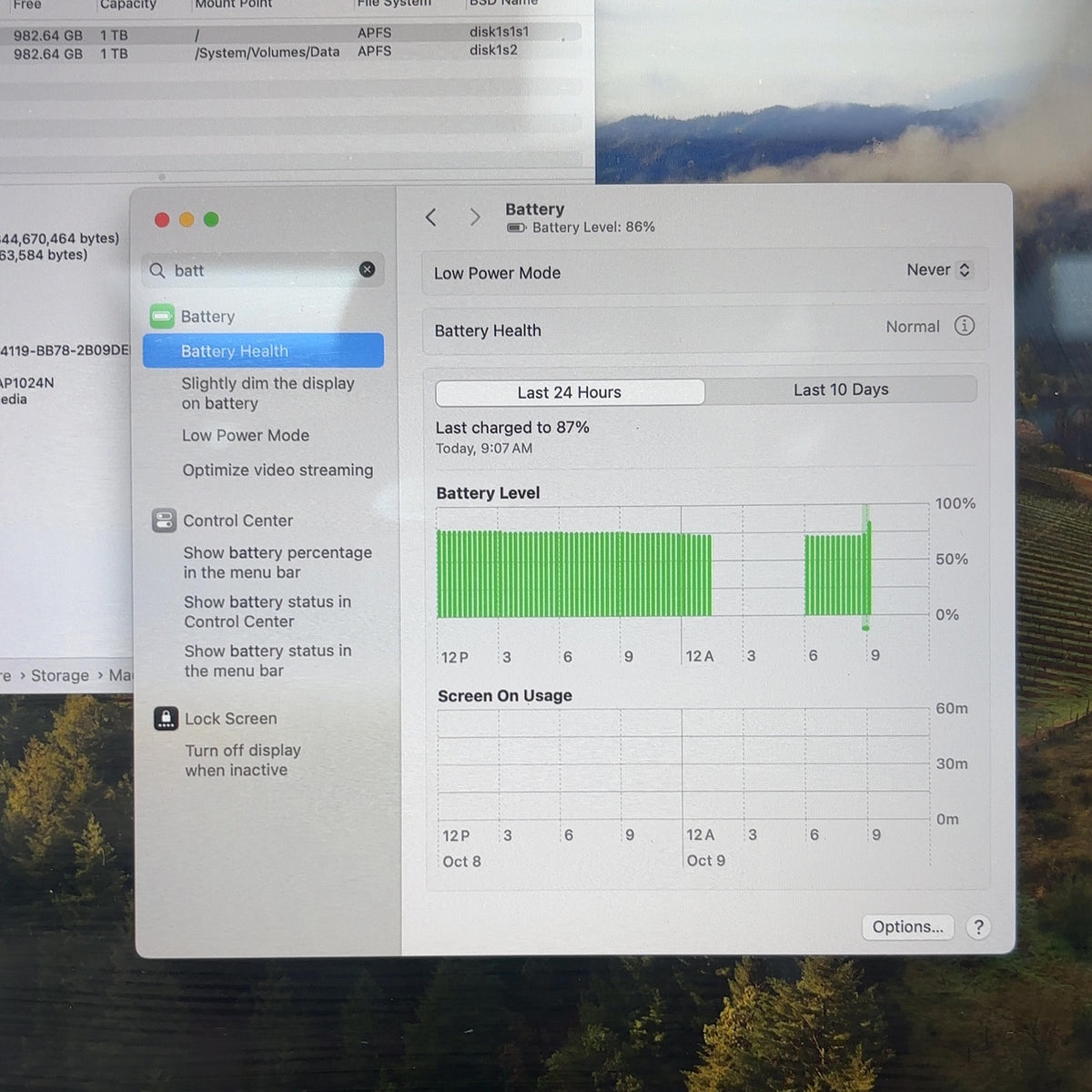
Task: Switch to Last 24 Hours tab
Action: tap(570, 392)
